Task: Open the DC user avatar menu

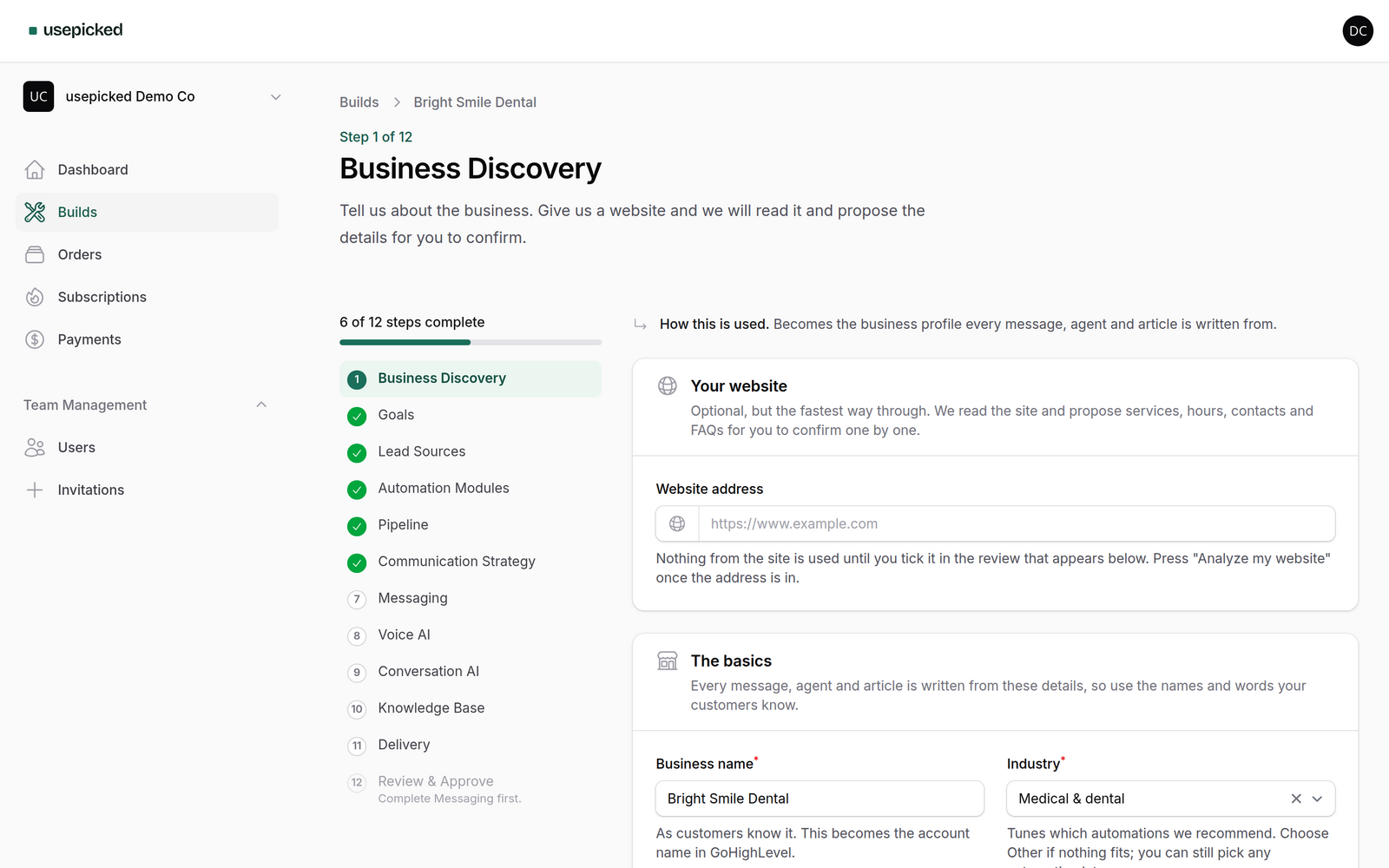Action: point(1358,31)
